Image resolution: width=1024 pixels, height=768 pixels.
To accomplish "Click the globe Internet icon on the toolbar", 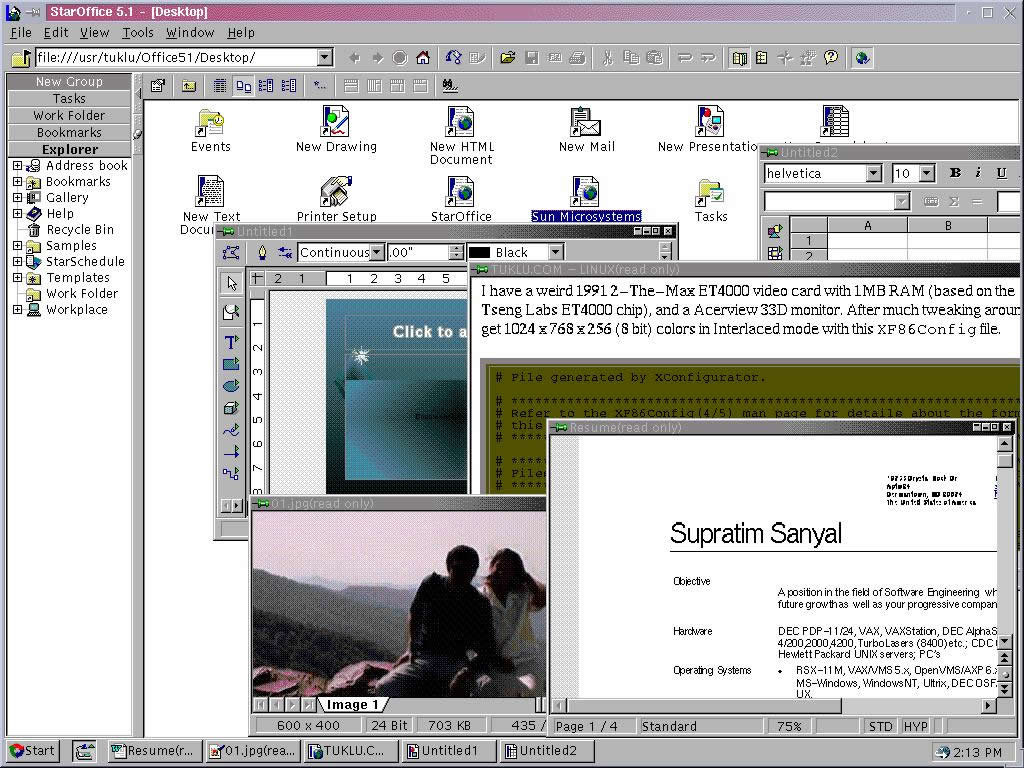I will coord(862,58).
